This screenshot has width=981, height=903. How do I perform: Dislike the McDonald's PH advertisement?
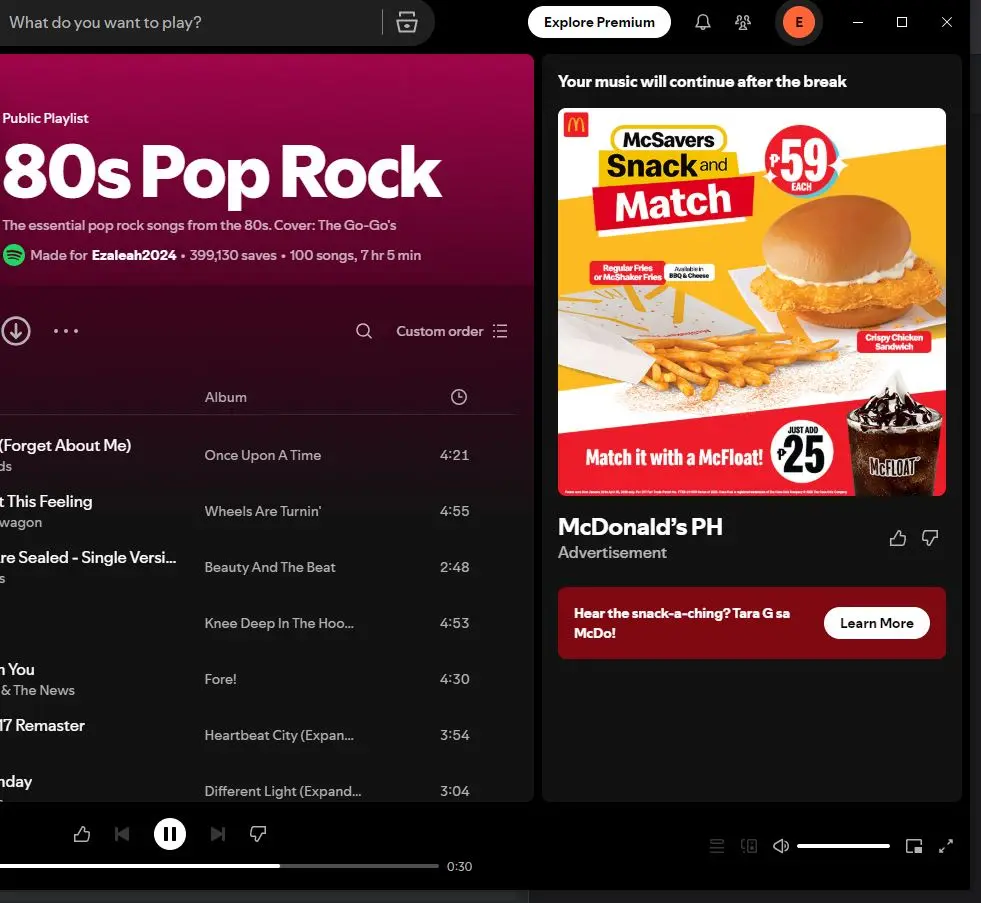tap(930, 538)
